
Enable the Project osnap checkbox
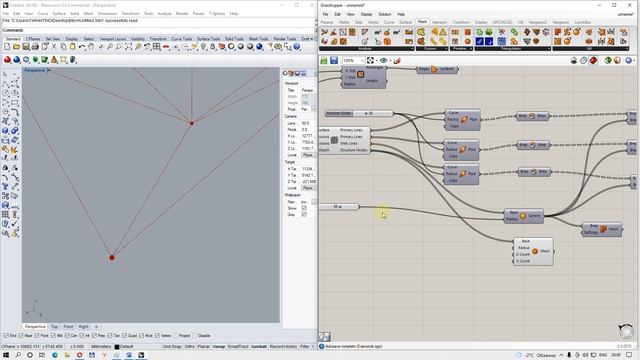[176, 336]
